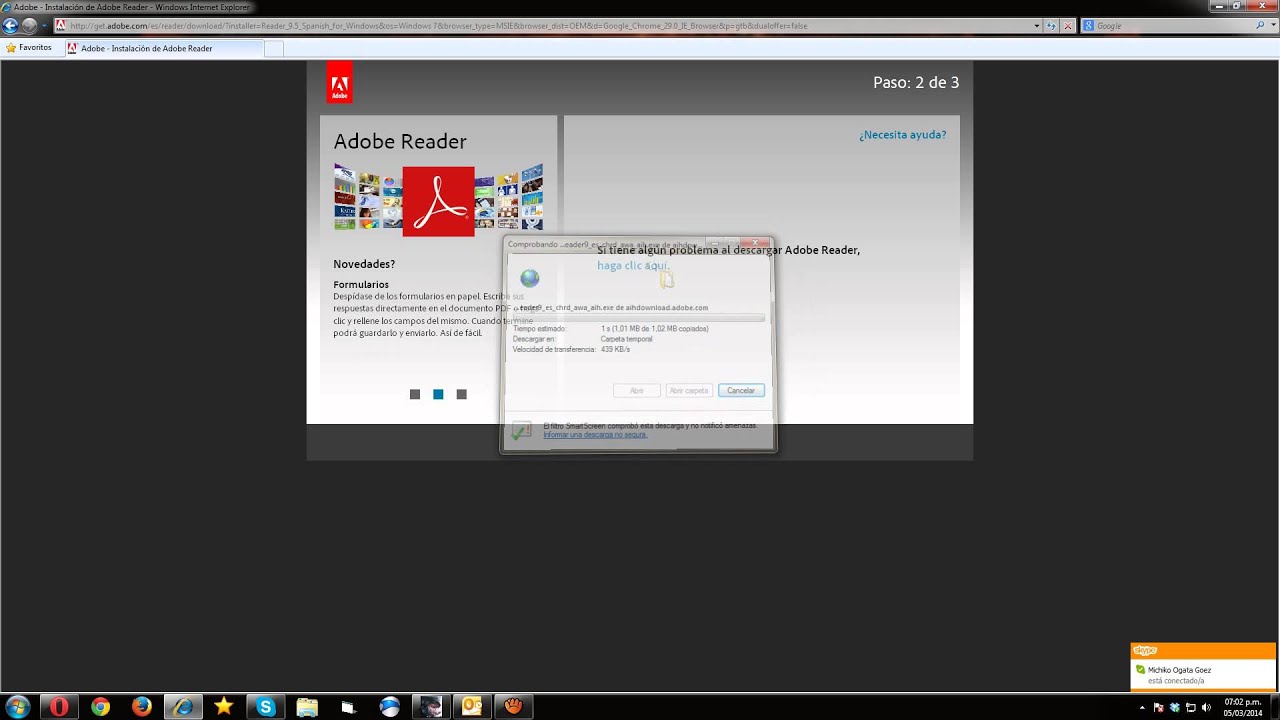The image size is (1280, 720).
Task: Click the yellow star taskbar icon
Action: 224,707
